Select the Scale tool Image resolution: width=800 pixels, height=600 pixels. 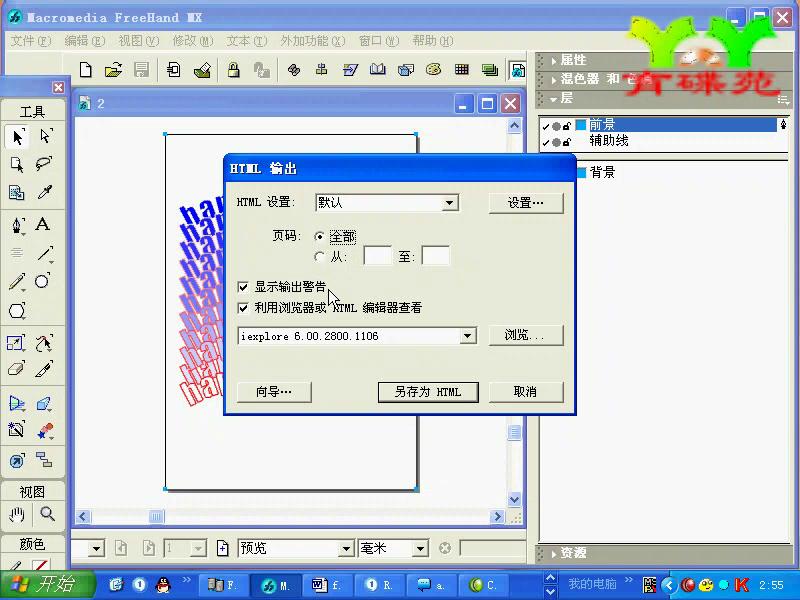click(x=16, y=343)
